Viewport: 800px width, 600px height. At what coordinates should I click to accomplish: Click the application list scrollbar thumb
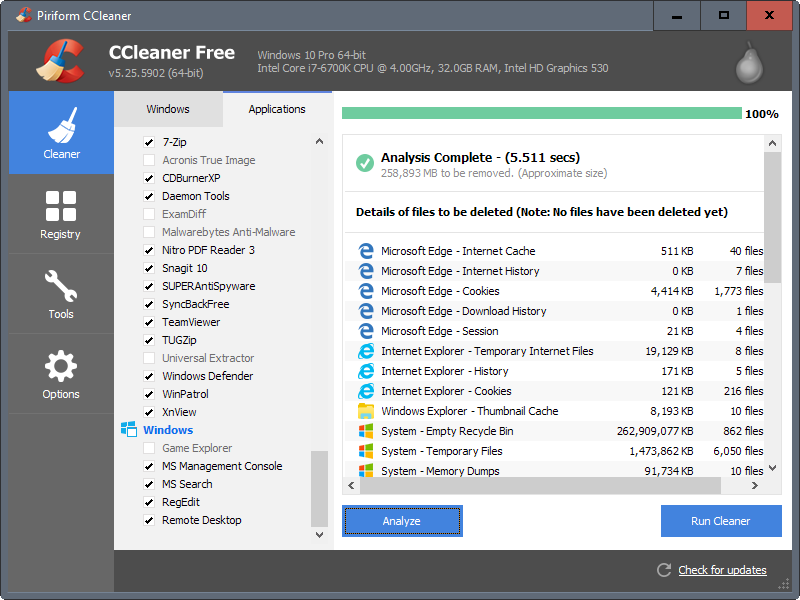[x=319, y=489]
